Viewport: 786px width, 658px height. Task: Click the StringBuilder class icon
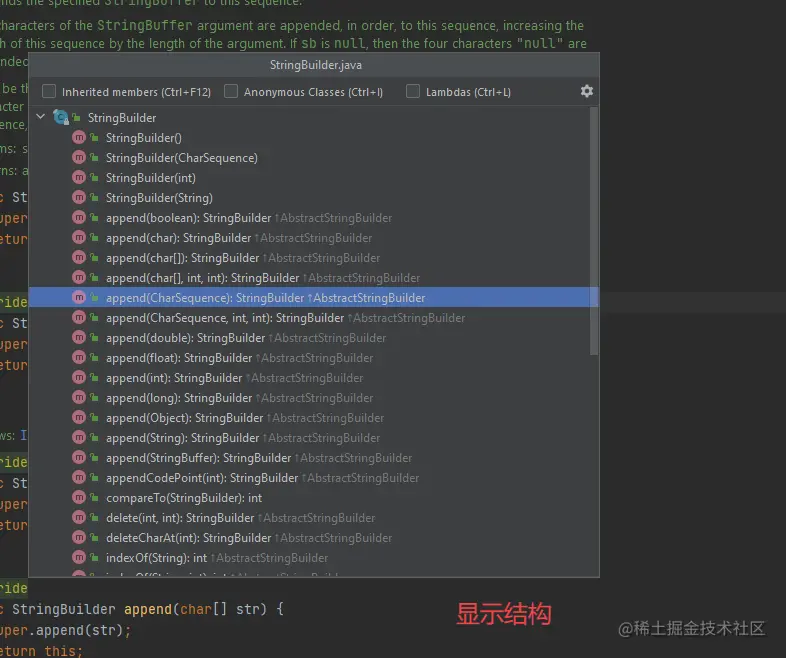(x=61, y=117)
